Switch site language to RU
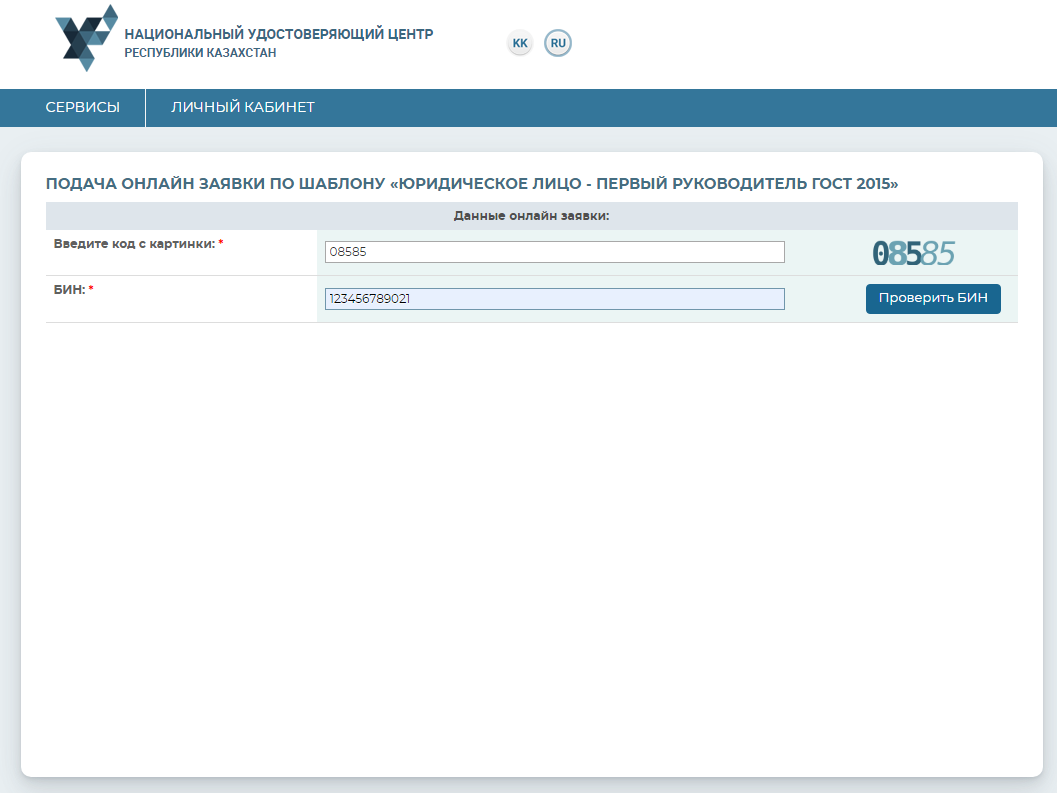This screenshot has width=1057, height=793. click(x=558, y=43)
